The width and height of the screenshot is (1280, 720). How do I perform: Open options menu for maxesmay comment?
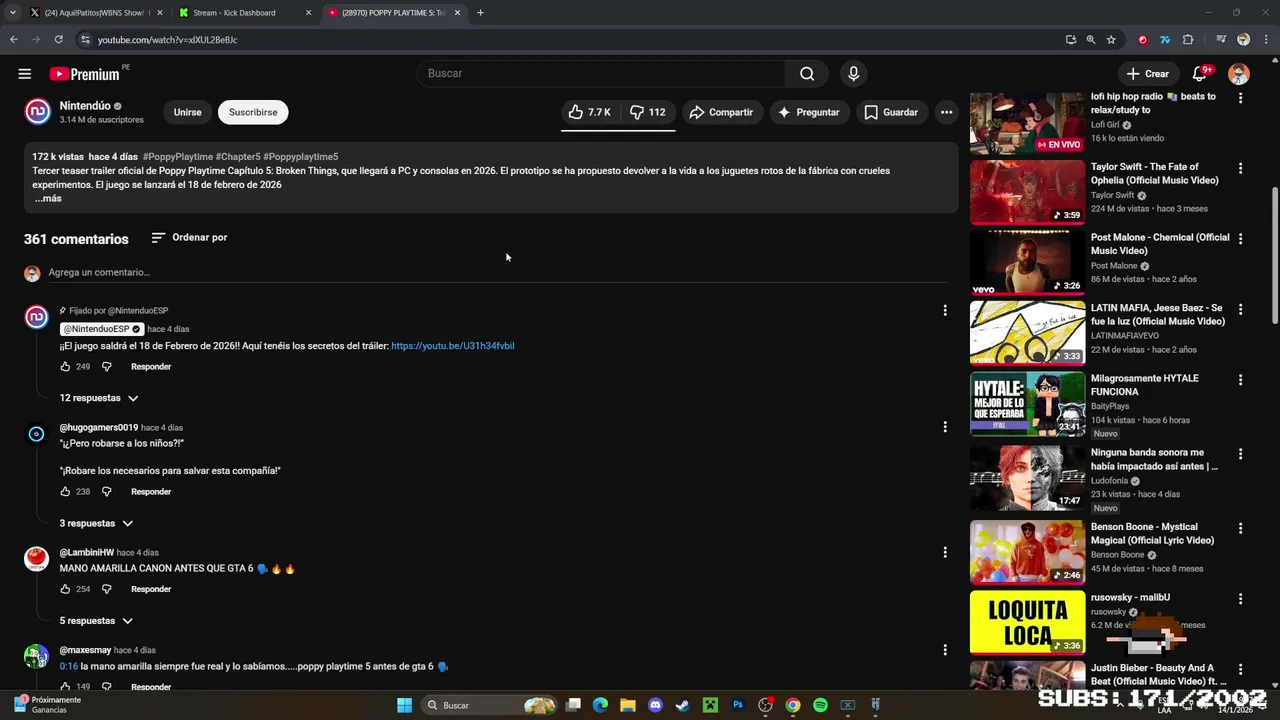click(x=945, y=650)
